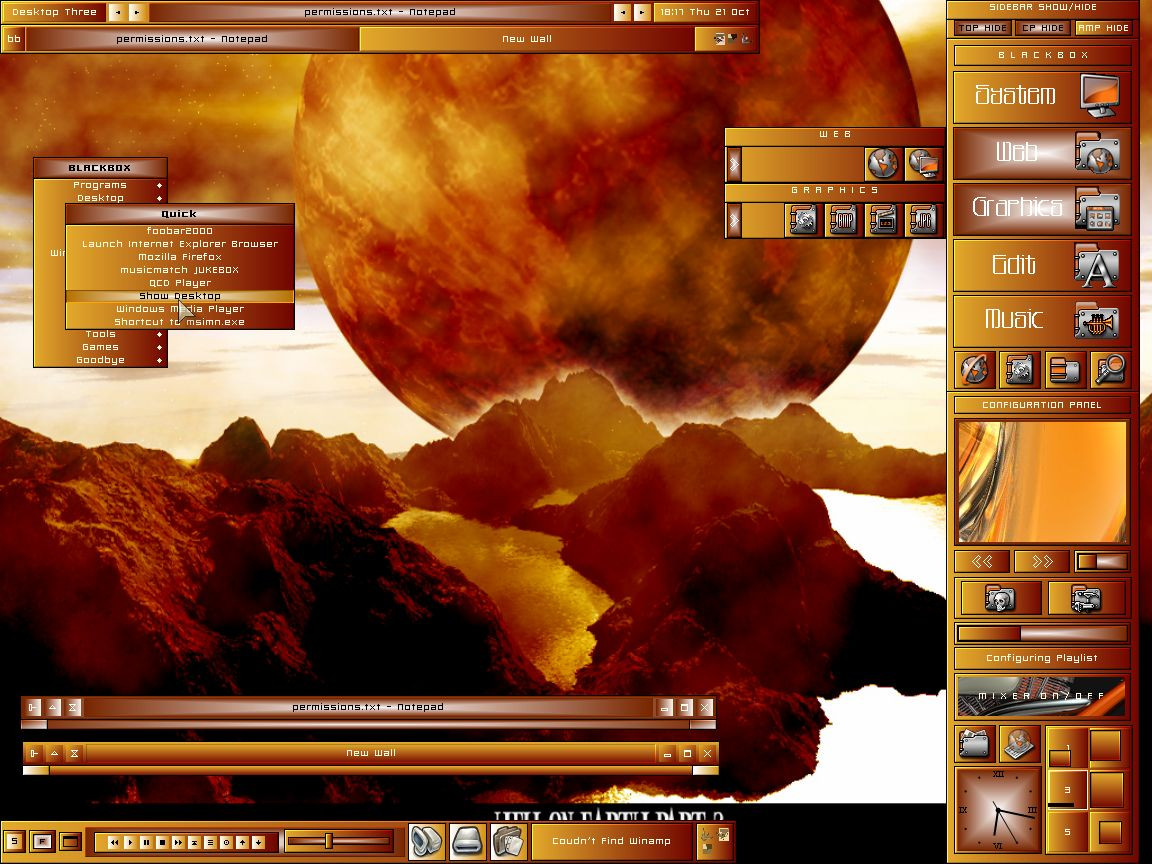Open the Graphics sidebar button
Screen dimensions: 1152x864
[x=1042, y=209]
